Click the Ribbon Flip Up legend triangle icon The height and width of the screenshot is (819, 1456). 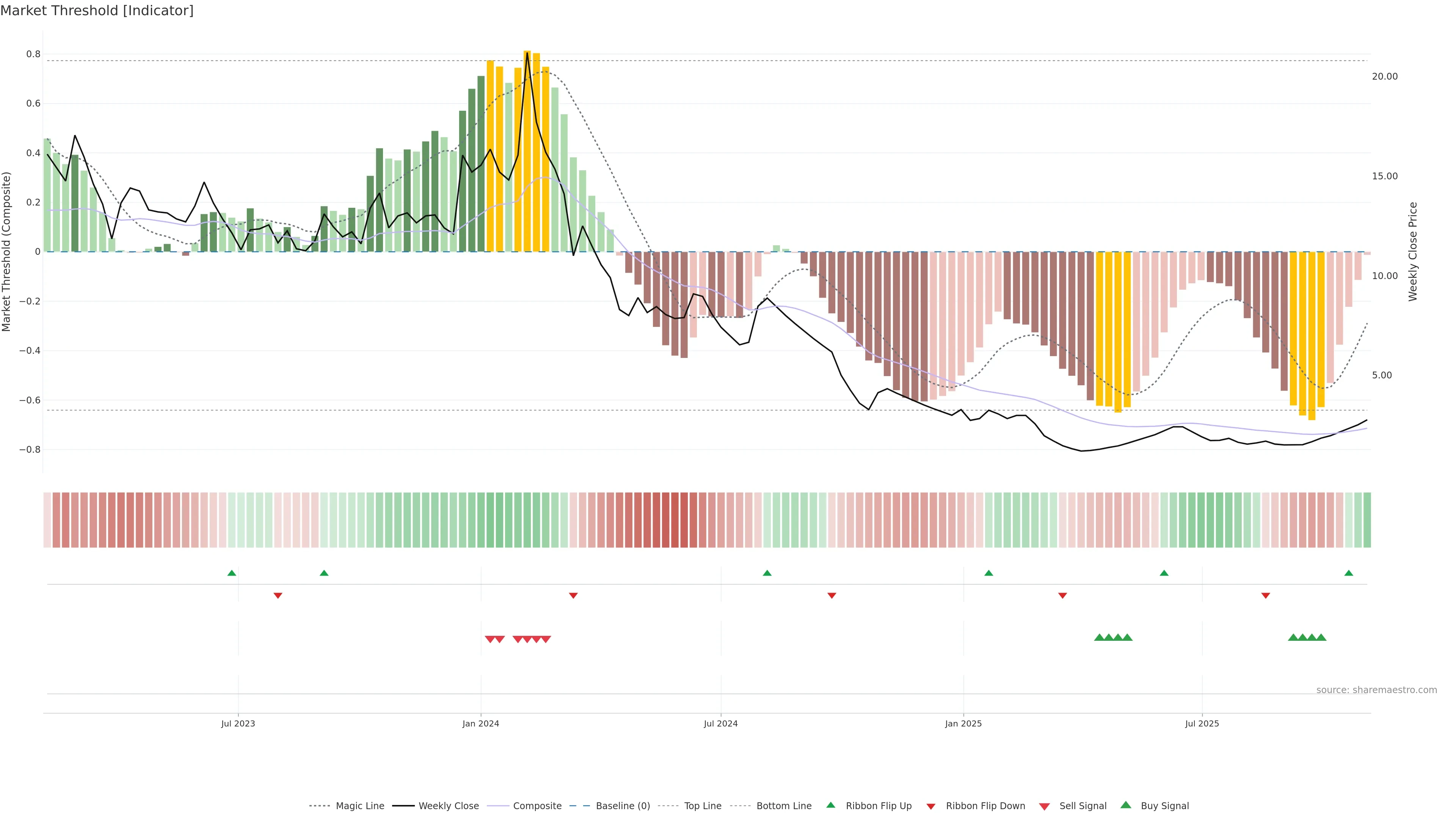point(830,805)
